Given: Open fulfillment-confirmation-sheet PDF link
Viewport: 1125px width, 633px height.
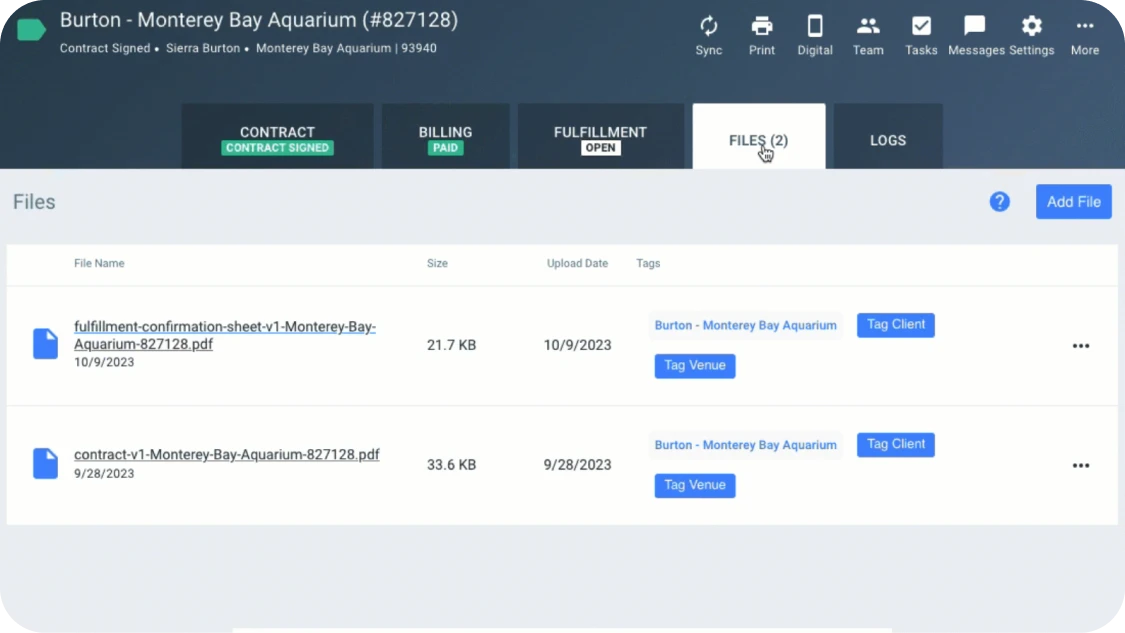Looking at the screenshot, I should 225,335.
